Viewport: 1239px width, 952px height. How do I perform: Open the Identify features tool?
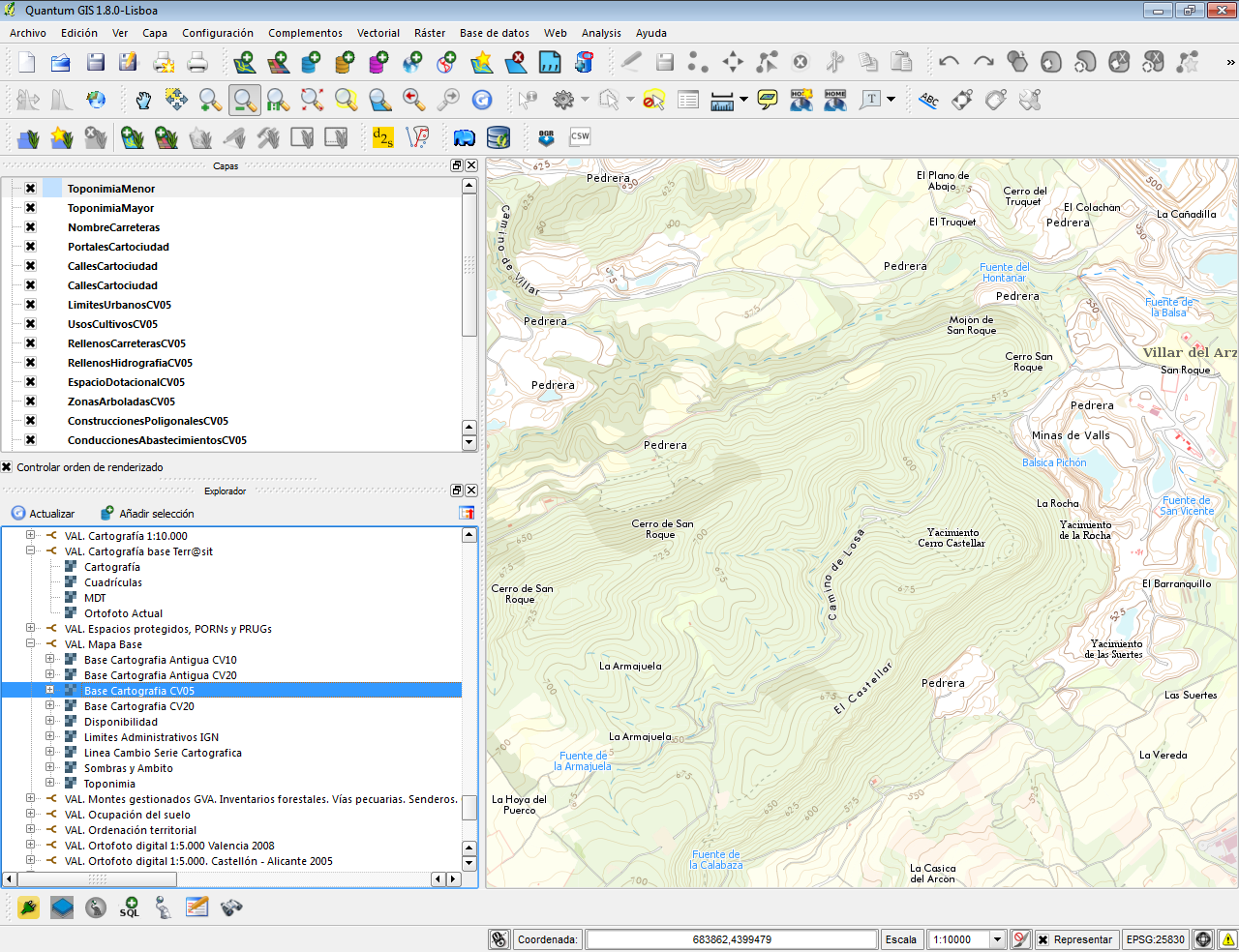tap(528, 99)
